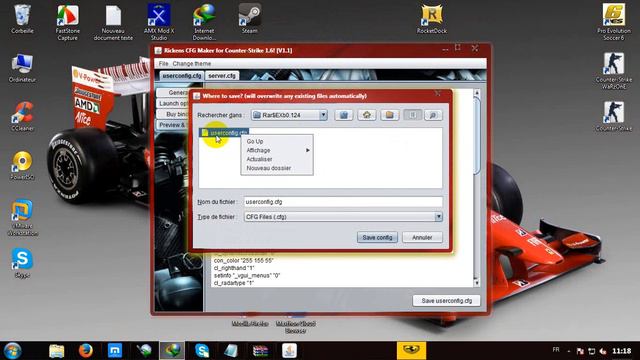The height and width of the screenshot is (360, 640).
Task: Switch to the userconfig.cfg tab
Action: [181, 76]
